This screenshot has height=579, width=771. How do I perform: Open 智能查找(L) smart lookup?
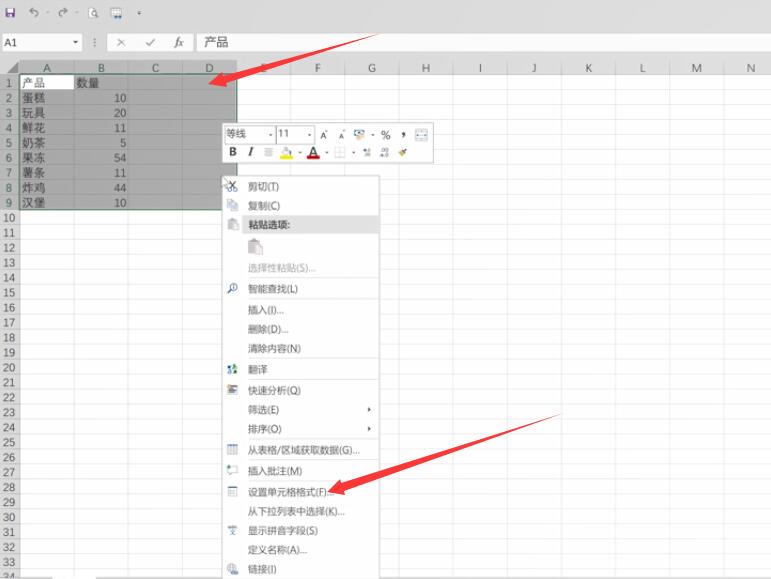pos(301,289)
